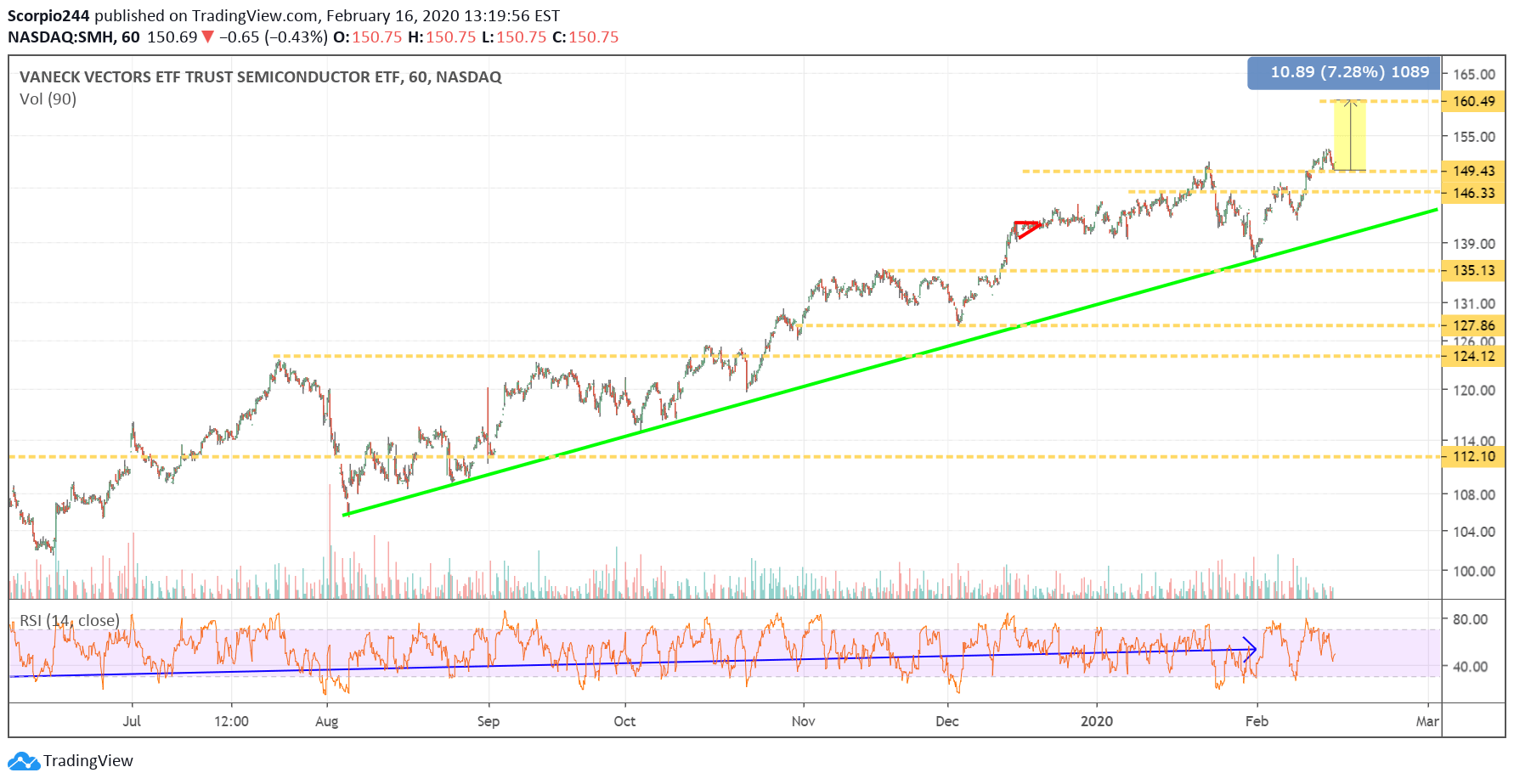1514x784 pixels.
Task: Select the 149.43 price label
Action: coord(1473,171)
